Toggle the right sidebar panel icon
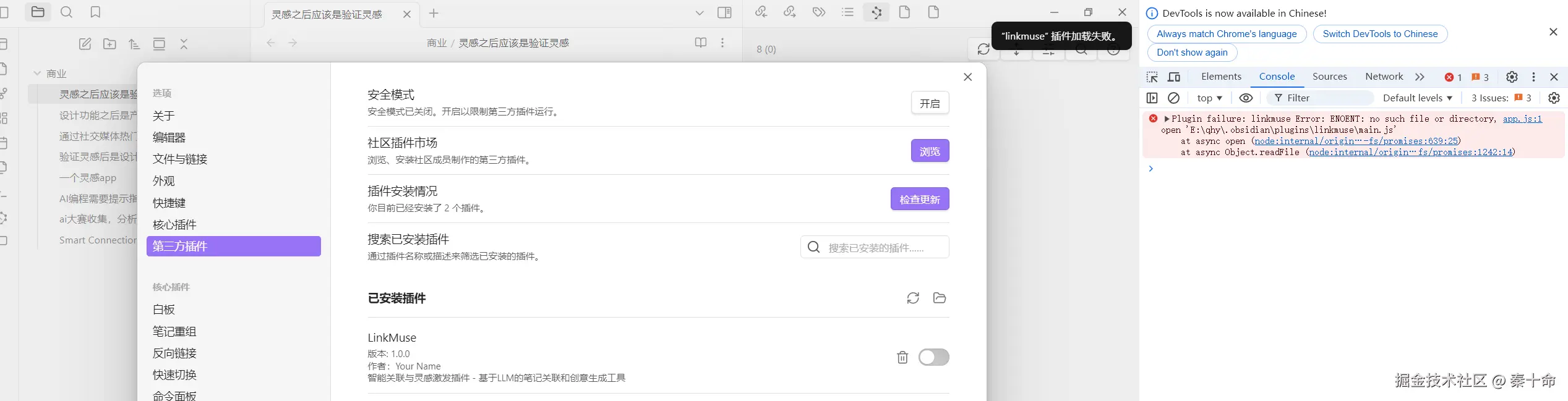 pos(725,13)
